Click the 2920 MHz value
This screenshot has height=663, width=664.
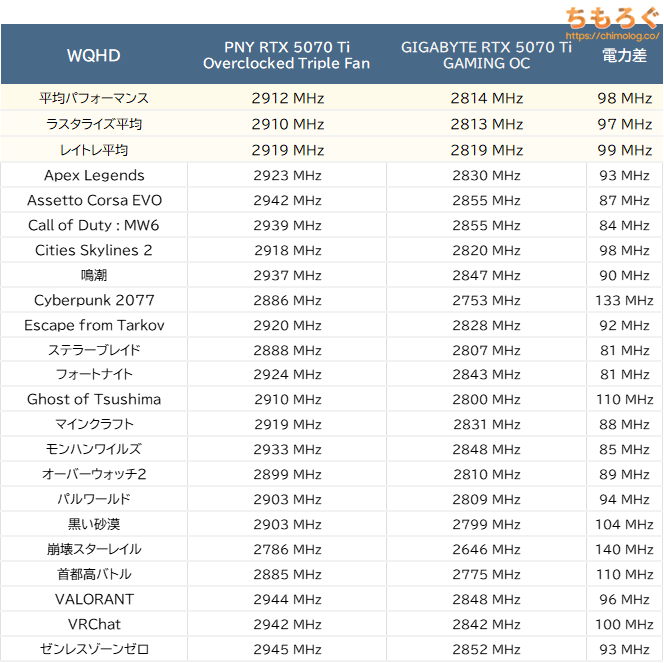coord(288,325)
